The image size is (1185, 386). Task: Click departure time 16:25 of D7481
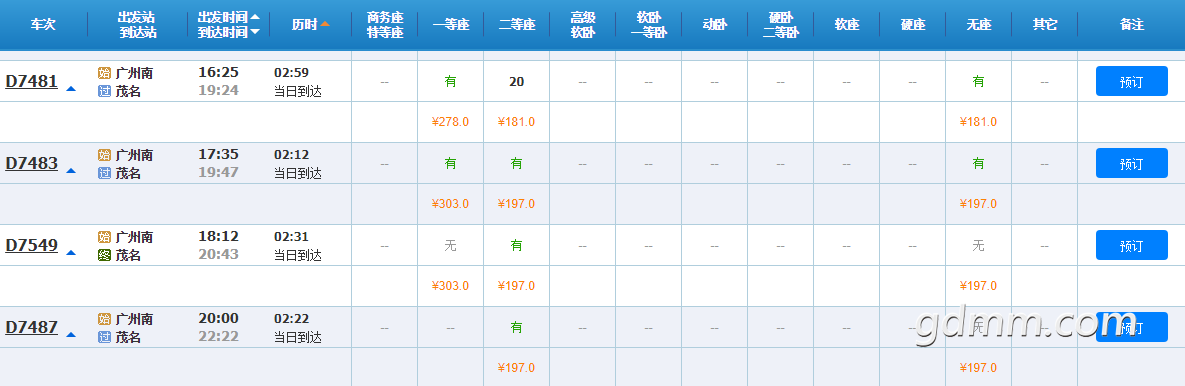coord(218,72)
